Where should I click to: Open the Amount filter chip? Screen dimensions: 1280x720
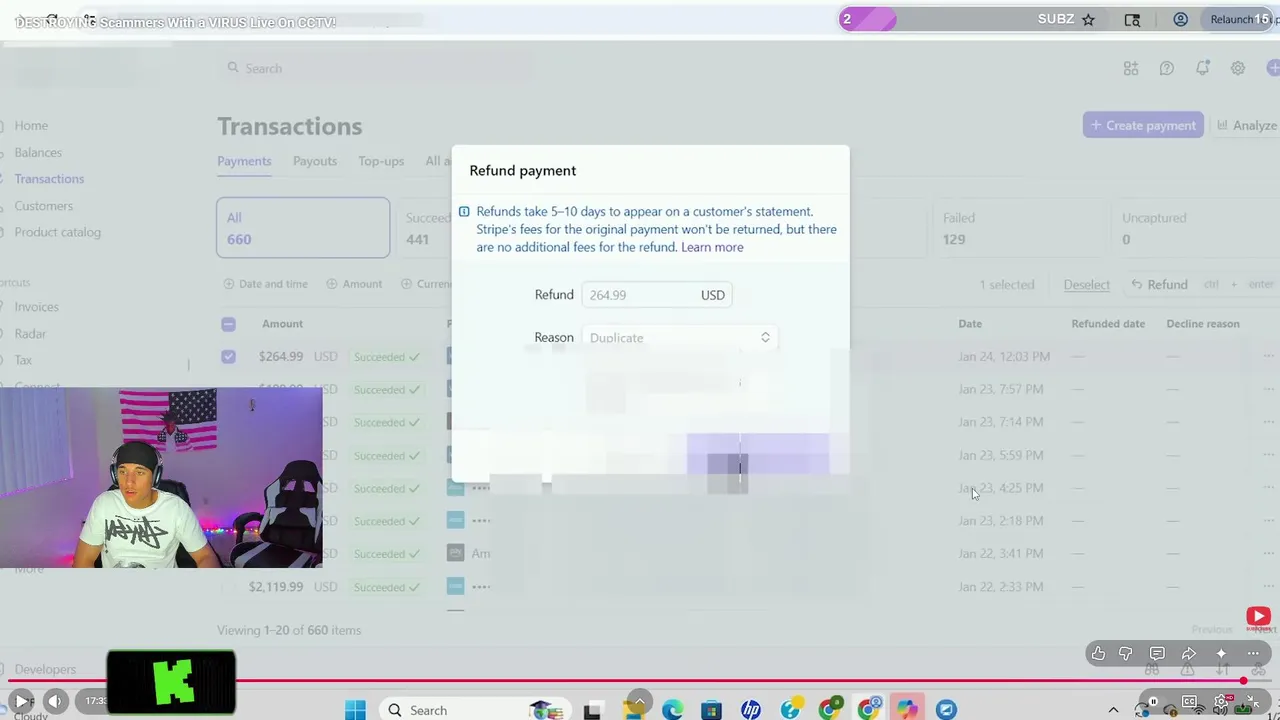coord(354,284)
